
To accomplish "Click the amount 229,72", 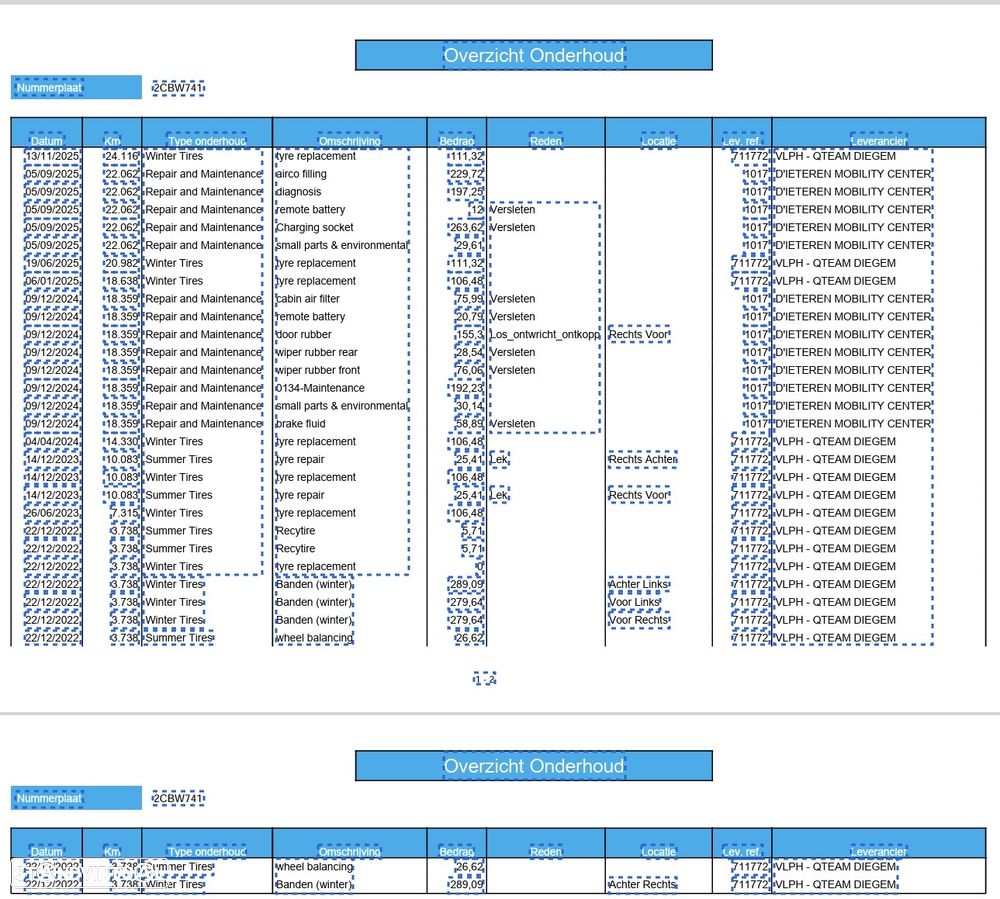I will point(466,174).
